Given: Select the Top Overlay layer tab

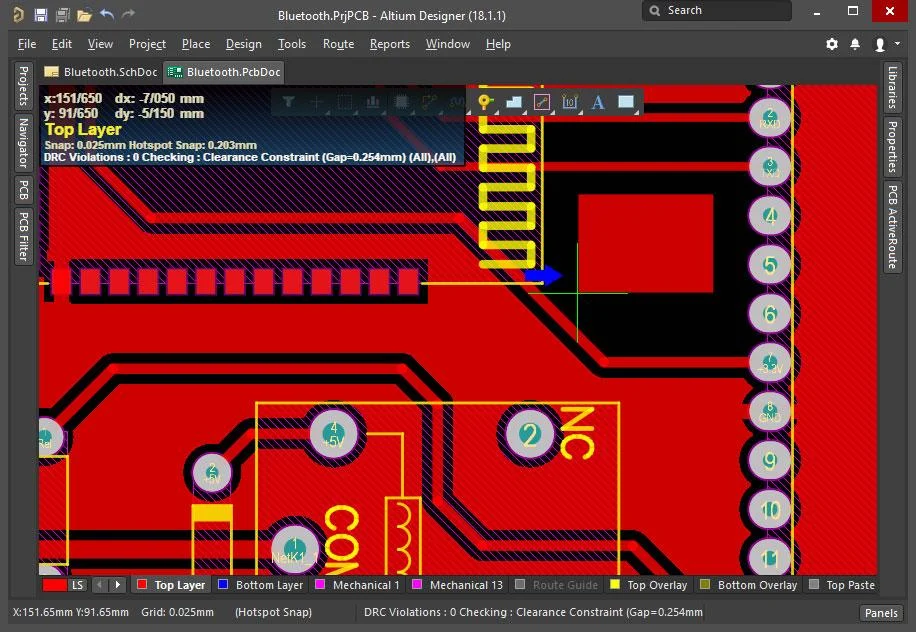Looking at the screenshot, I should tap(648, 585).
